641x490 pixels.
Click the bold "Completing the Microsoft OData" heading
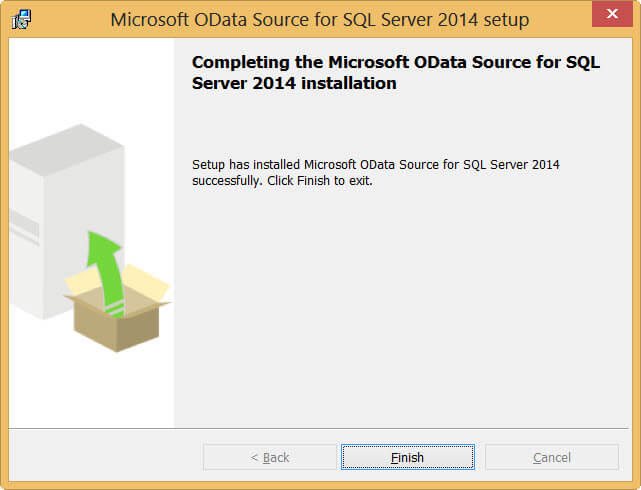click(395, 62)
